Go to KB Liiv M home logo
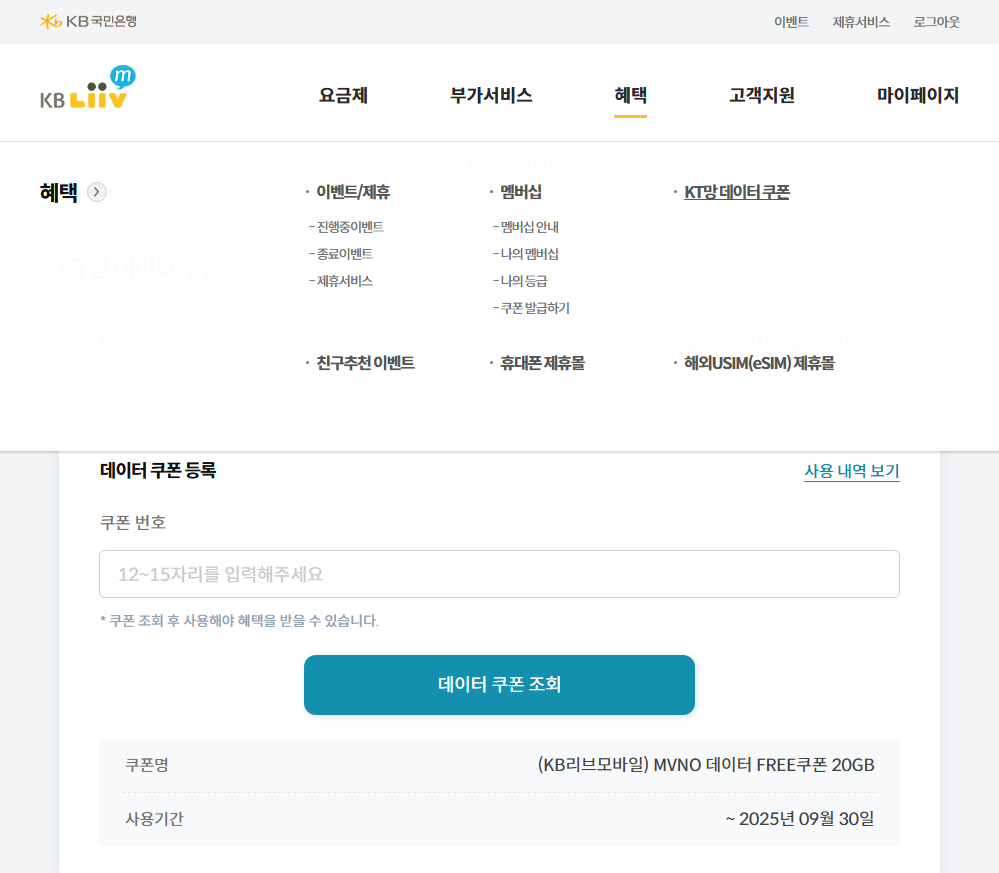Image resolution: width=999 pixels, height=873 pixels. (x=87, y=87)
